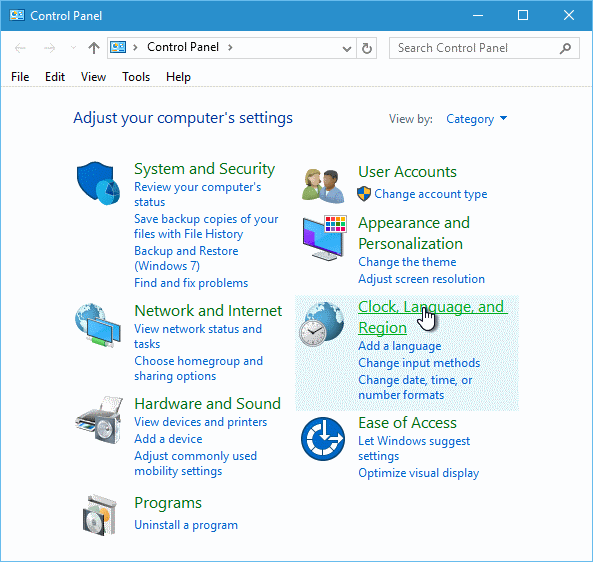The height and width of the screenshot is (562, 593).
Task: Open the Help menu
Action: (x=178, y=77)
